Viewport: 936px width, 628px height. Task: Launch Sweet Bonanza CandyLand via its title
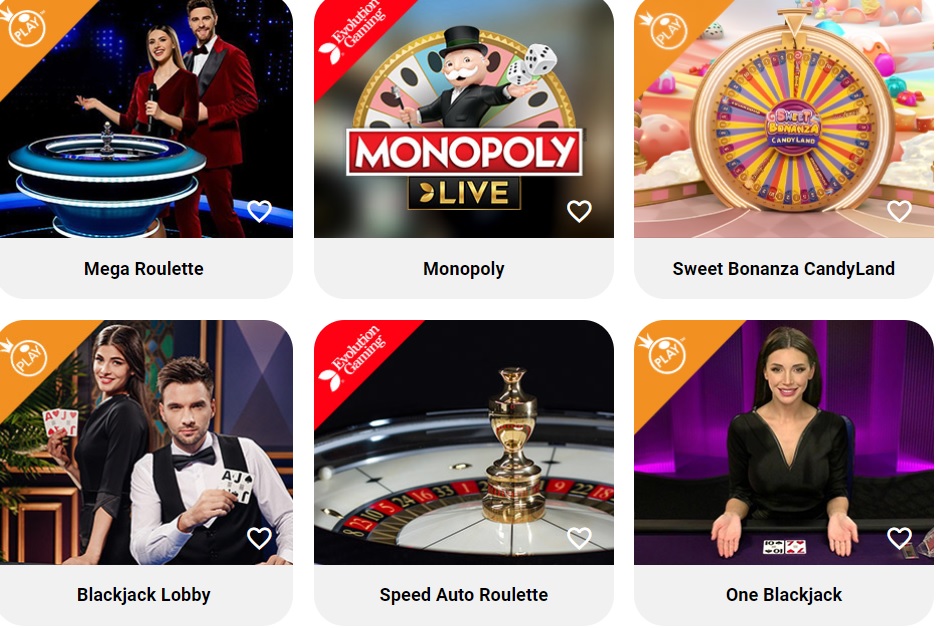point(784,269)
